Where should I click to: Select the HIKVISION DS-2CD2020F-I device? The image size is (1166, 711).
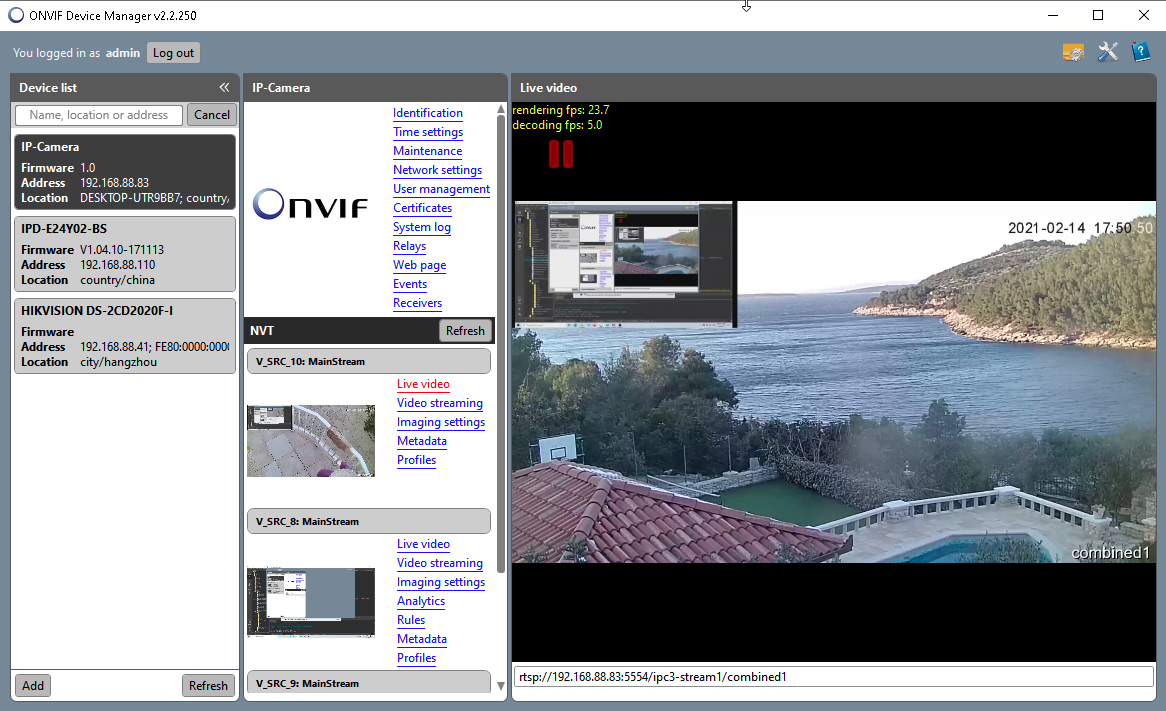[x=125, y=336]
